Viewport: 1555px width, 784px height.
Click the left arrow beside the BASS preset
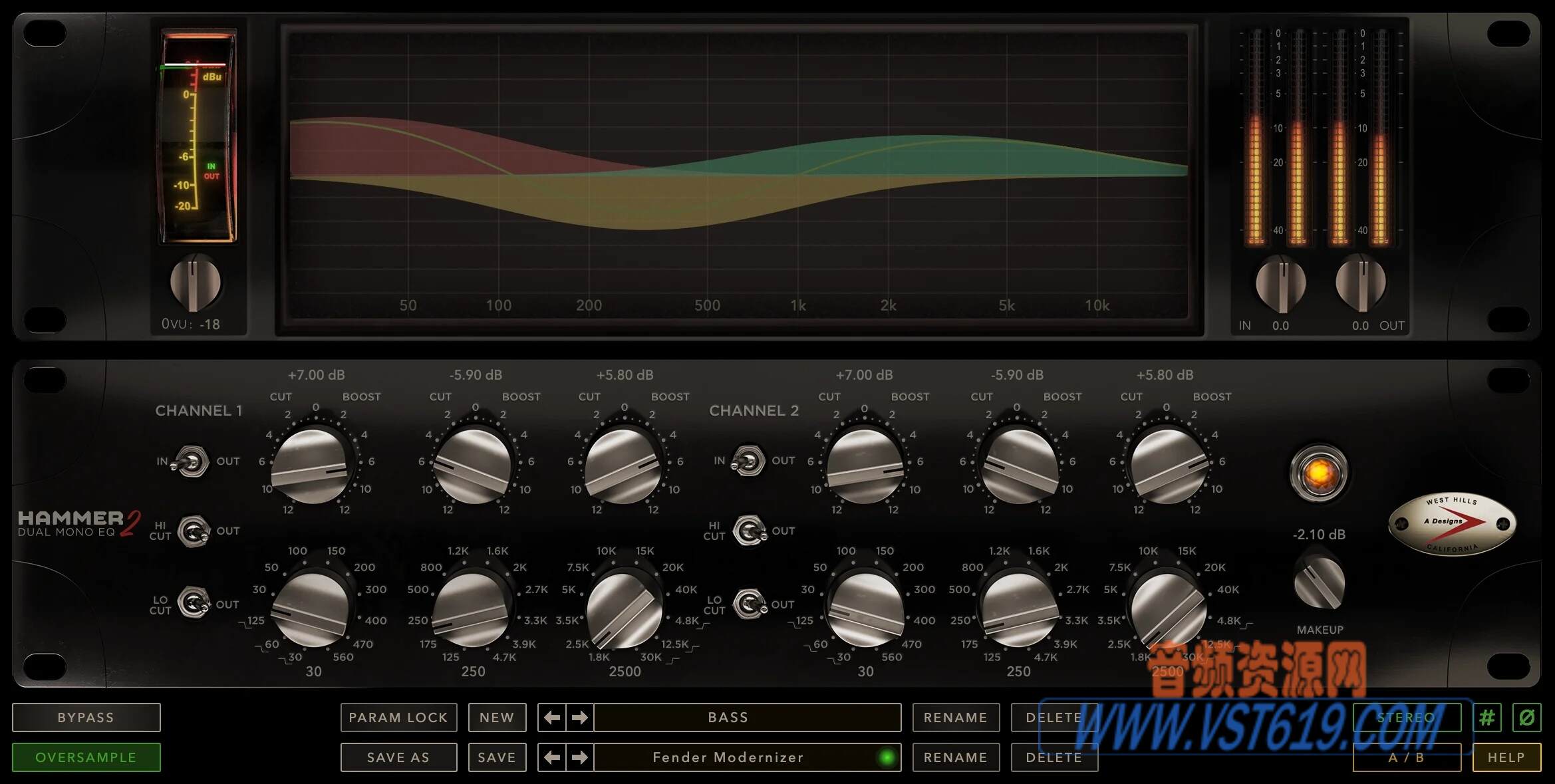click(x=553, y=717)
